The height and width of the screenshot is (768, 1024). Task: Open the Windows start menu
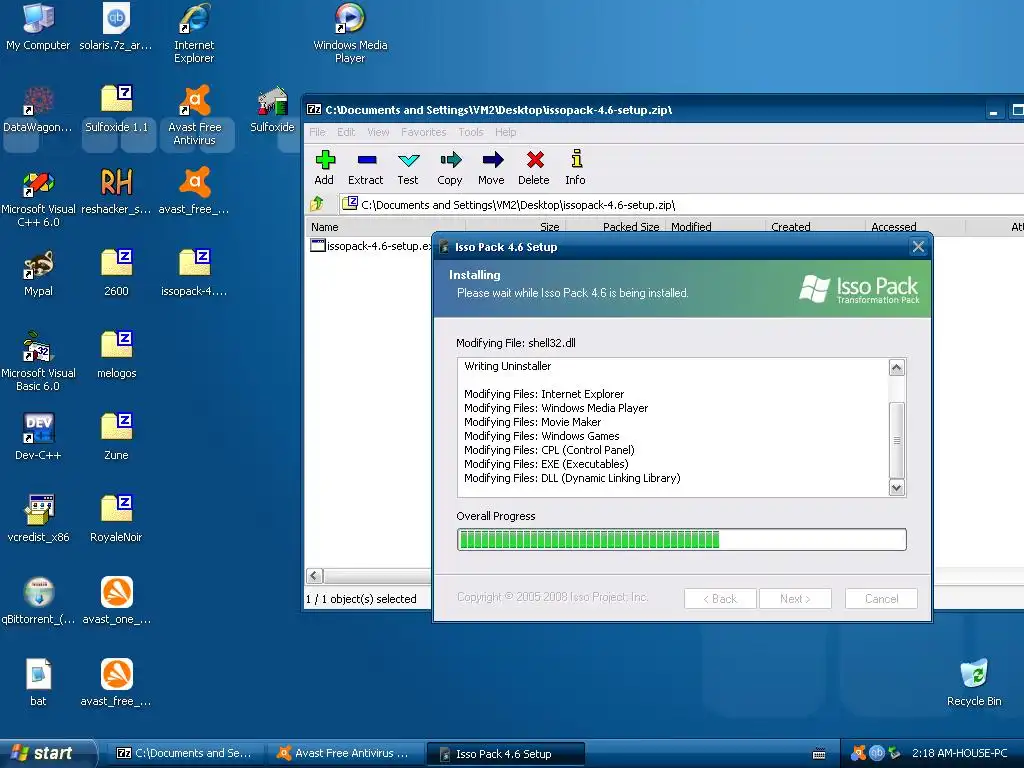[x=47, y=753]
